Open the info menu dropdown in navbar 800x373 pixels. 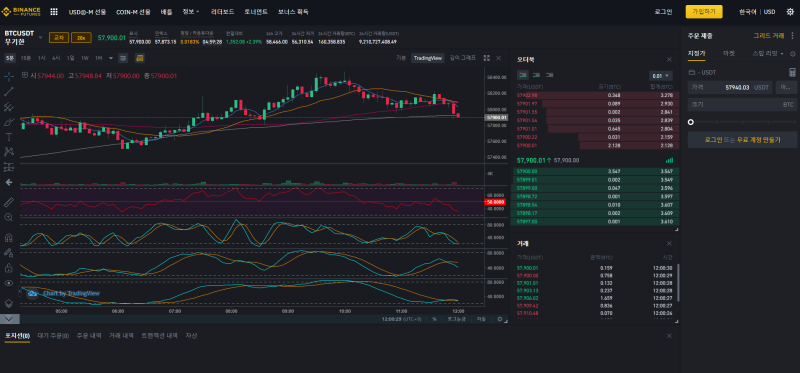(x=191, y=11)
